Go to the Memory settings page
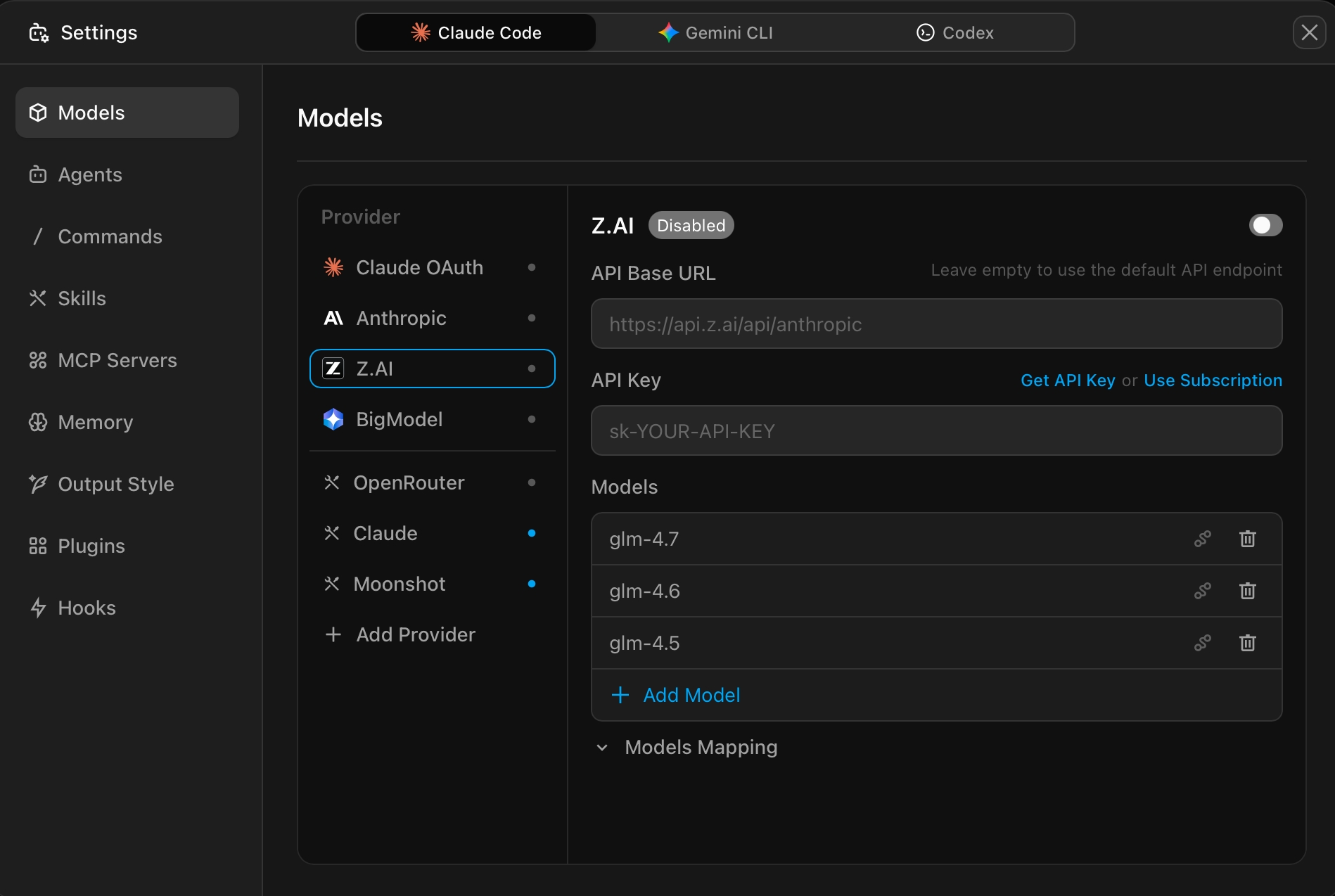 pos(95,422)
